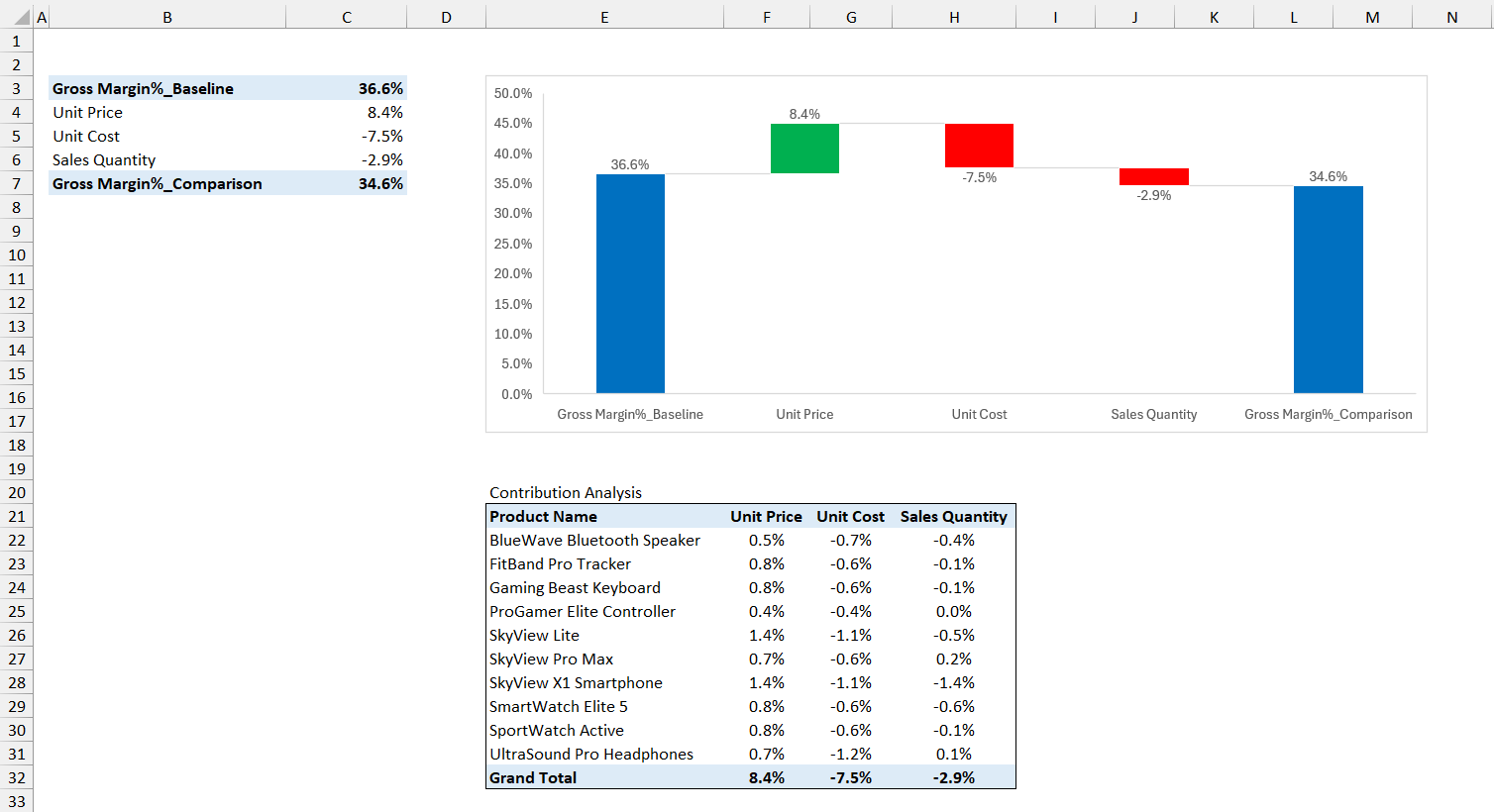Click the red Unit Cost bar
1494x812 pixels.
click(979, 145)
